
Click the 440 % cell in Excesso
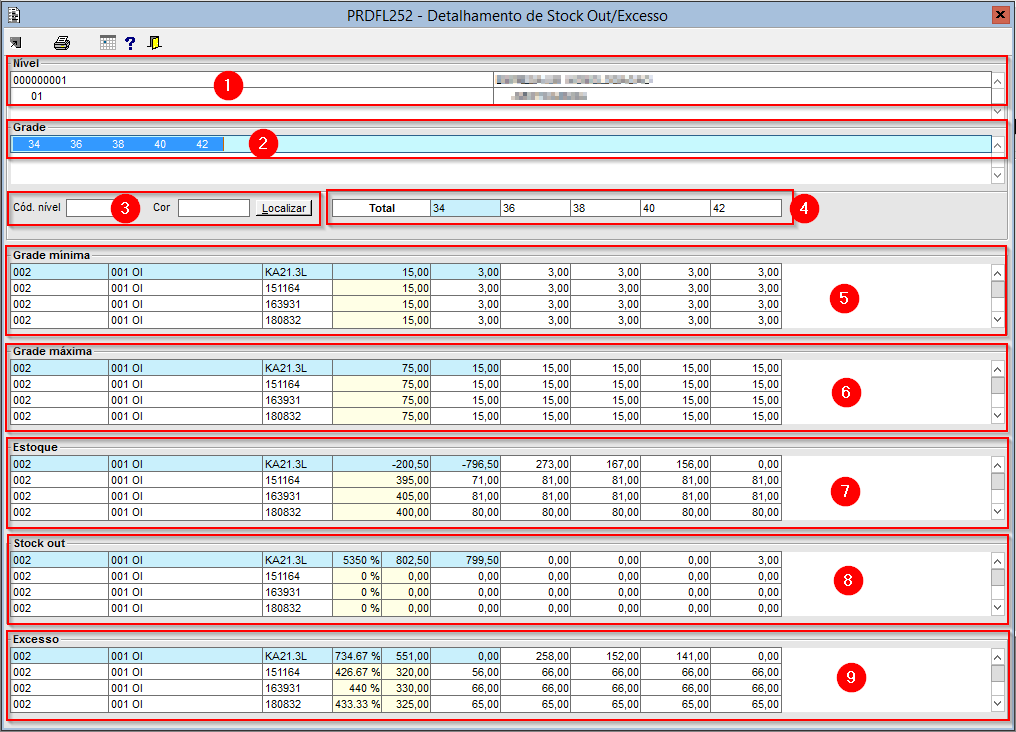[357, 688]
